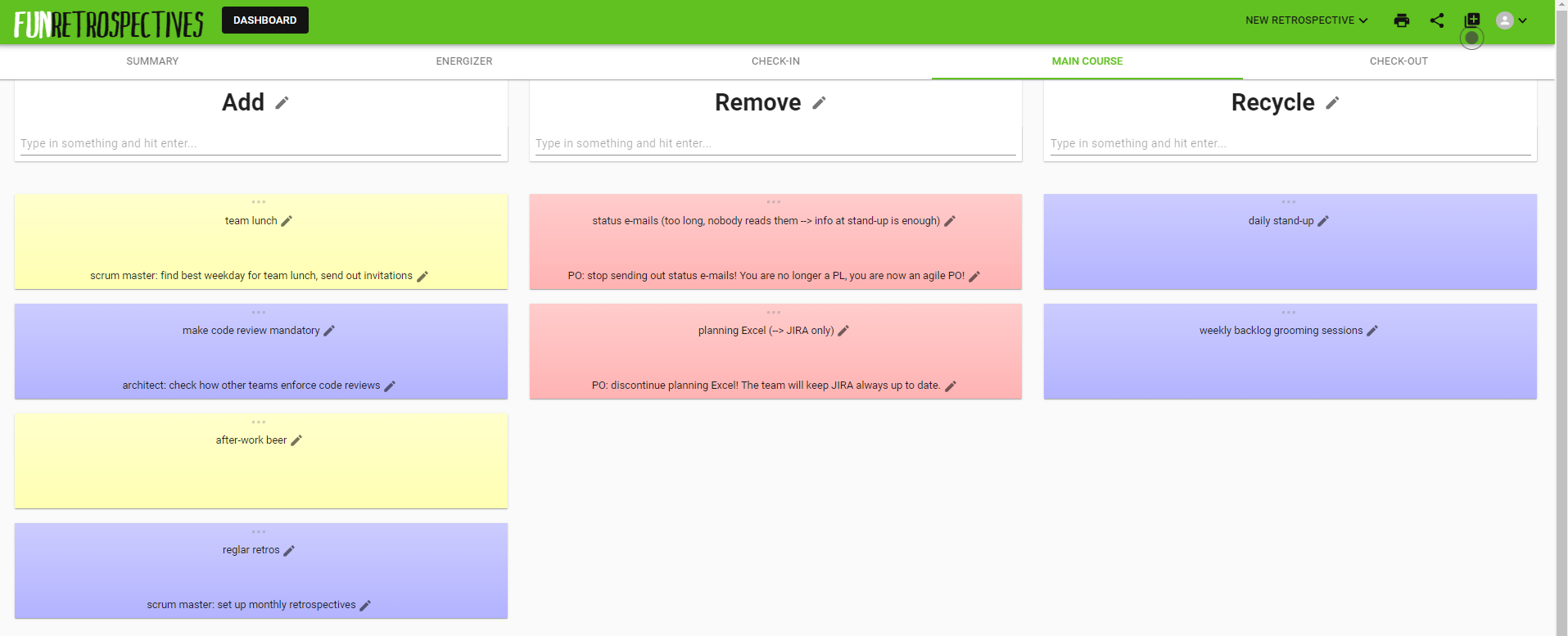Image resolution: width=1568 pixels, height=636 pixels.
Task: Click pencil beside after-work beer
Action: [x=296, y=440]
